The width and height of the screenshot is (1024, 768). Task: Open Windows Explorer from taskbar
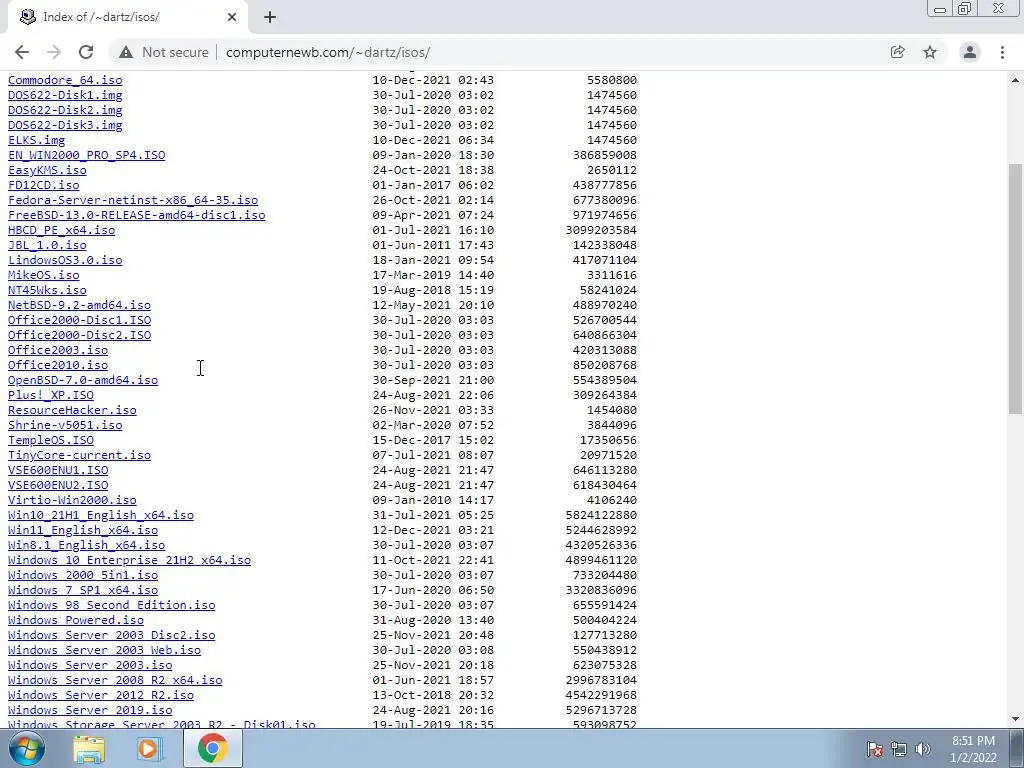point(89,748)
